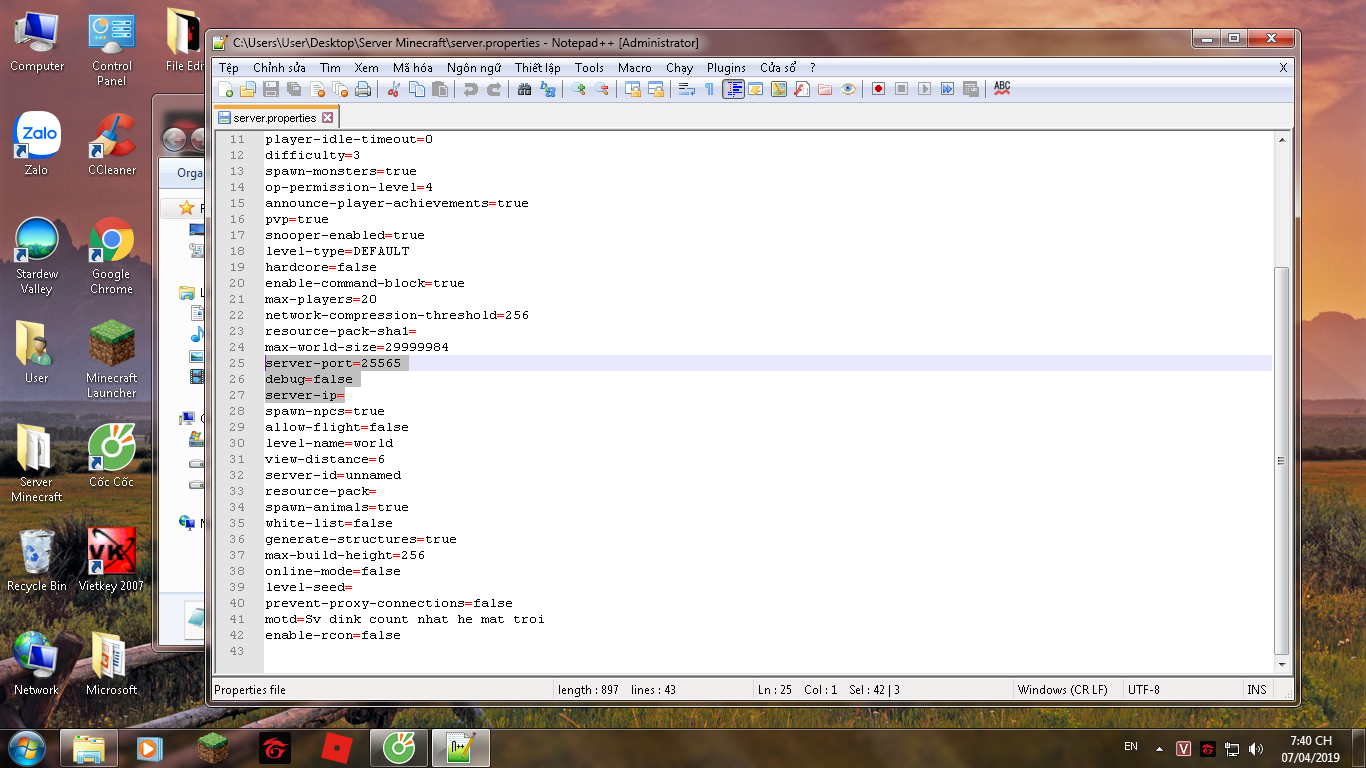Click the EN language indicator in taskbar
The image size is (1366, 768).
click(x=1131, y=746)
